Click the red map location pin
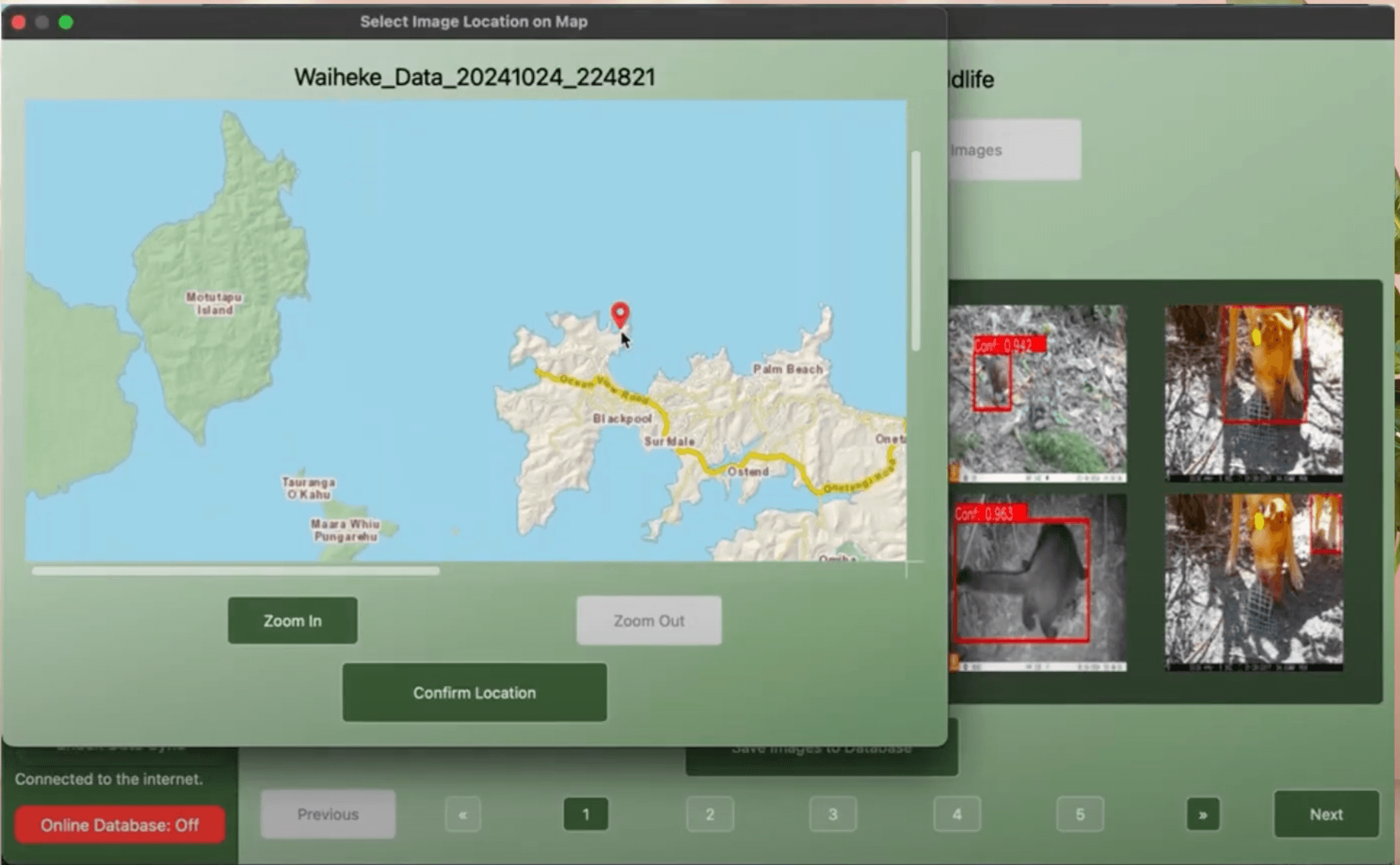 pyautogui.click(x=620, y=314)
